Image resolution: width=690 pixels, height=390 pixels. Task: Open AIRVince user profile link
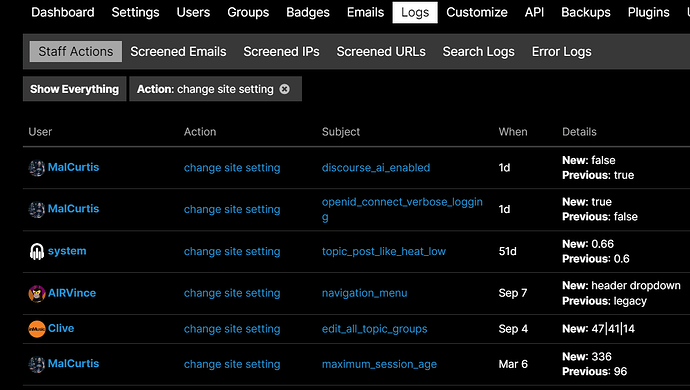point(72,293)
